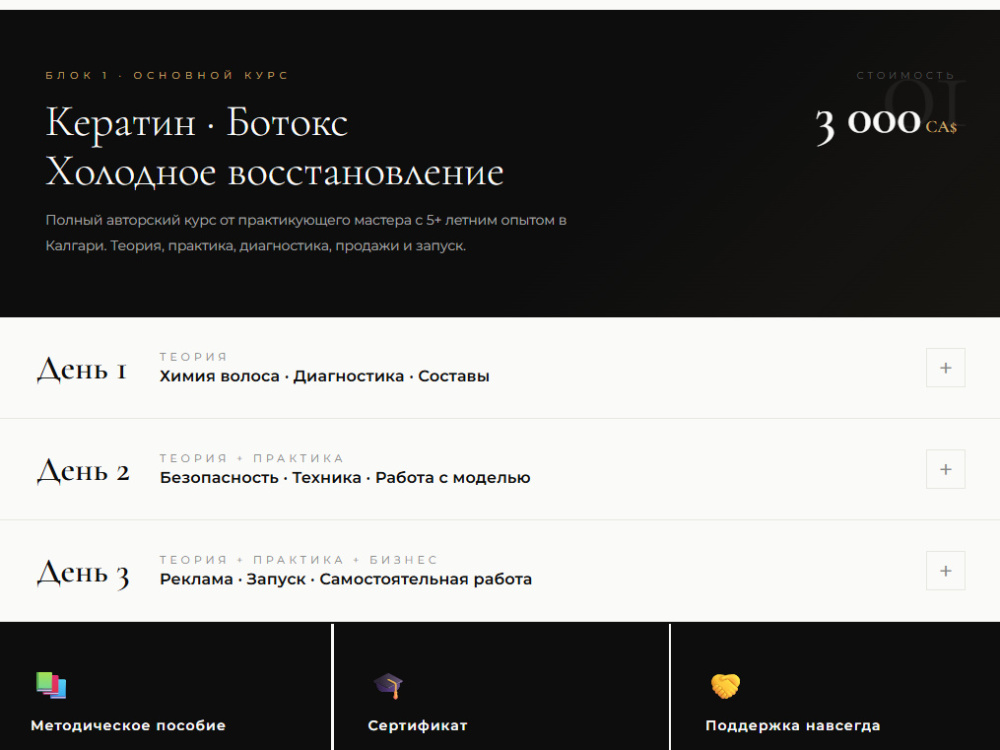This screenshot has width=1000, height=750.
Task: Click the 'СТОИМОСТЬ' label
Action: pos(906,75)
